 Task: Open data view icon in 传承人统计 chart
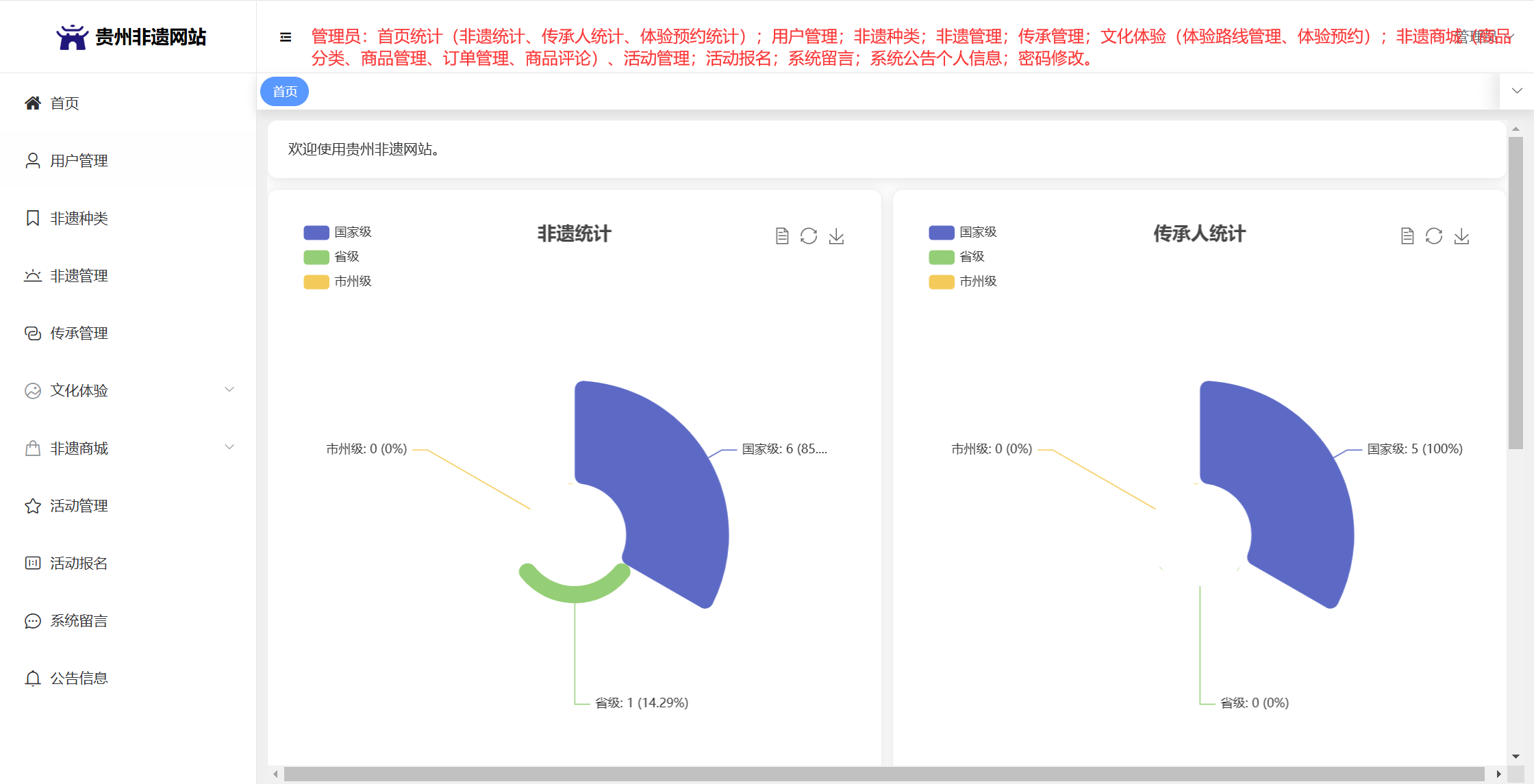coord(1407,236)
